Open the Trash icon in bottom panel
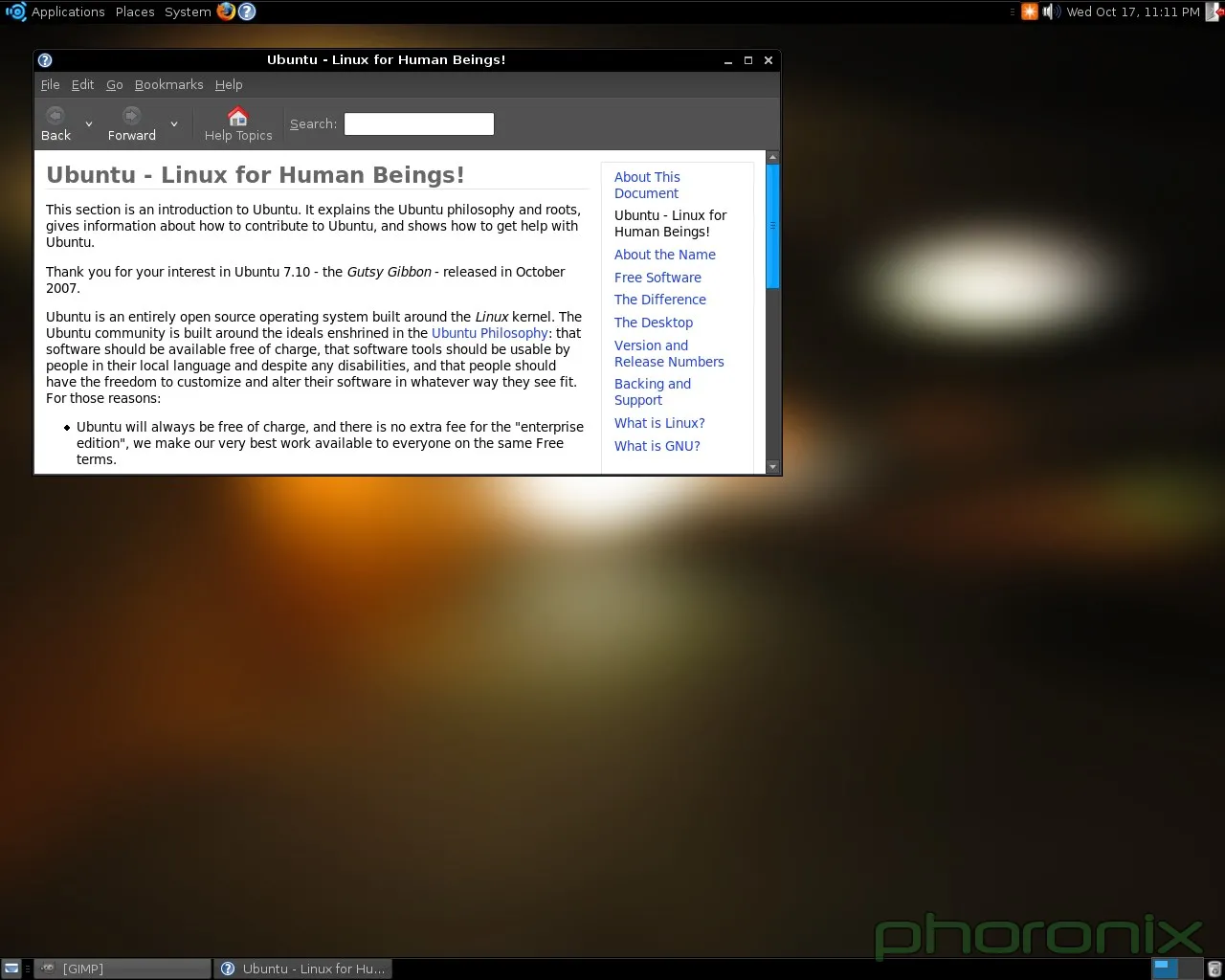The image size is (1225, 980). (1214, 969)
